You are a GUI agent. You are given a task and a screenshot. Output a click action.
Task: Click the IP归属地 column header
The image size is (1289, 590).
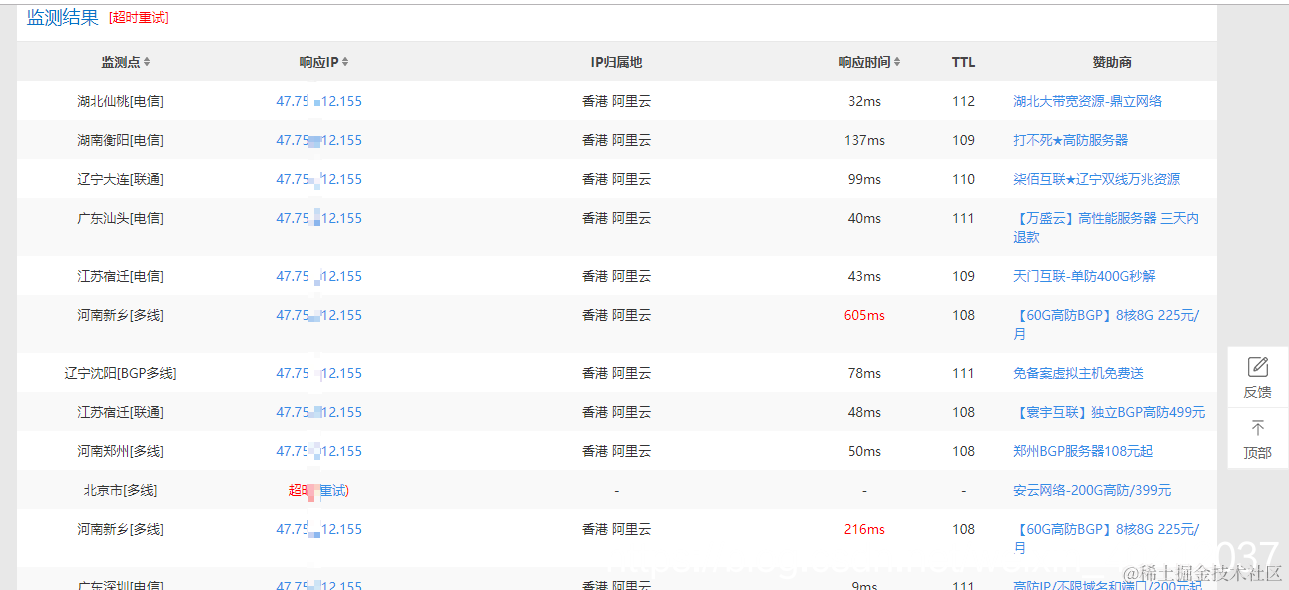[x=616, y=62]
